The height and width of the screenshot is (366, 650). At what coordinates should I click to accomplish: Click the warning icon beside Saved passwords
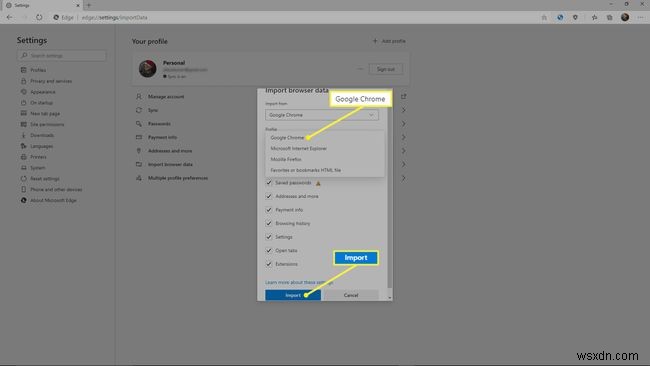click(x=318, y=183)
